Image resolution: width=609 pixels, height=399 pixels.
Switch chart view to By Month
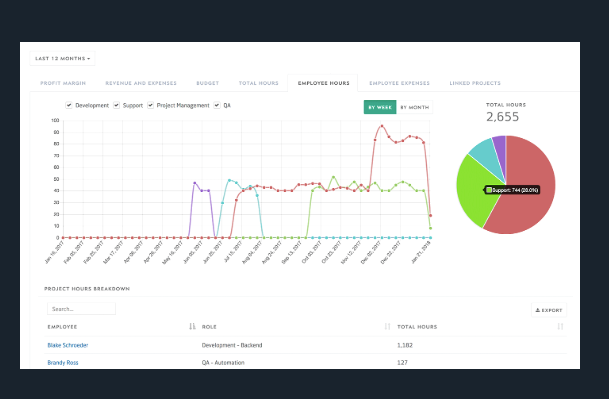click(x=414, y=107)
